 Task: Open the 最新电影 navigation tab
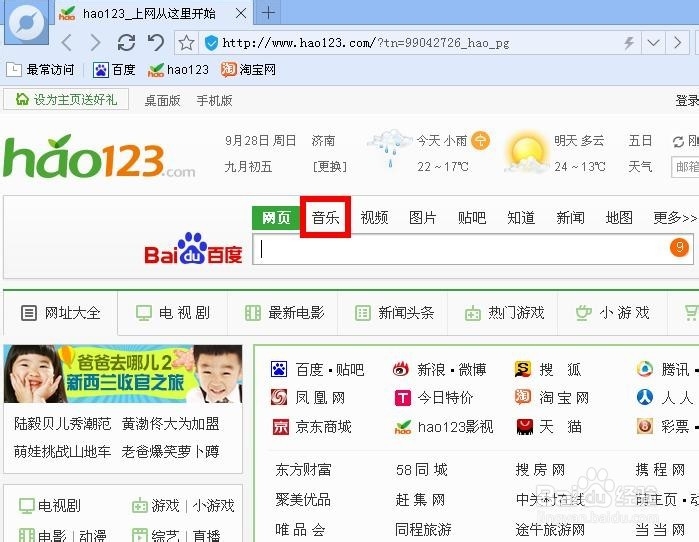[284, 313]
